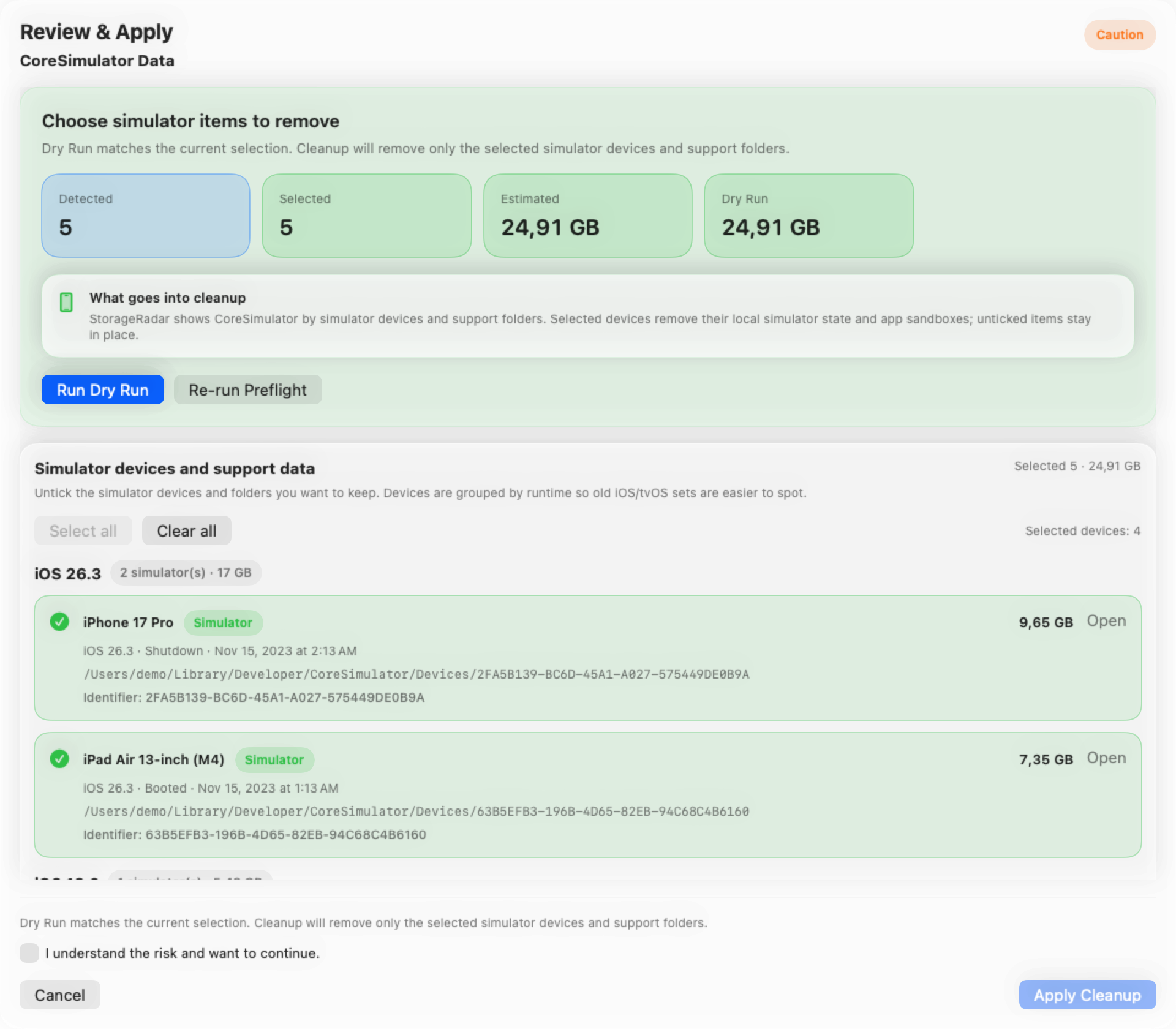Screen dimensions: 1176x1029
Task: Uncheck the iPad Air 13-inch (M4) checkmark
Action: pyautogui.click(x=59, y=759)
